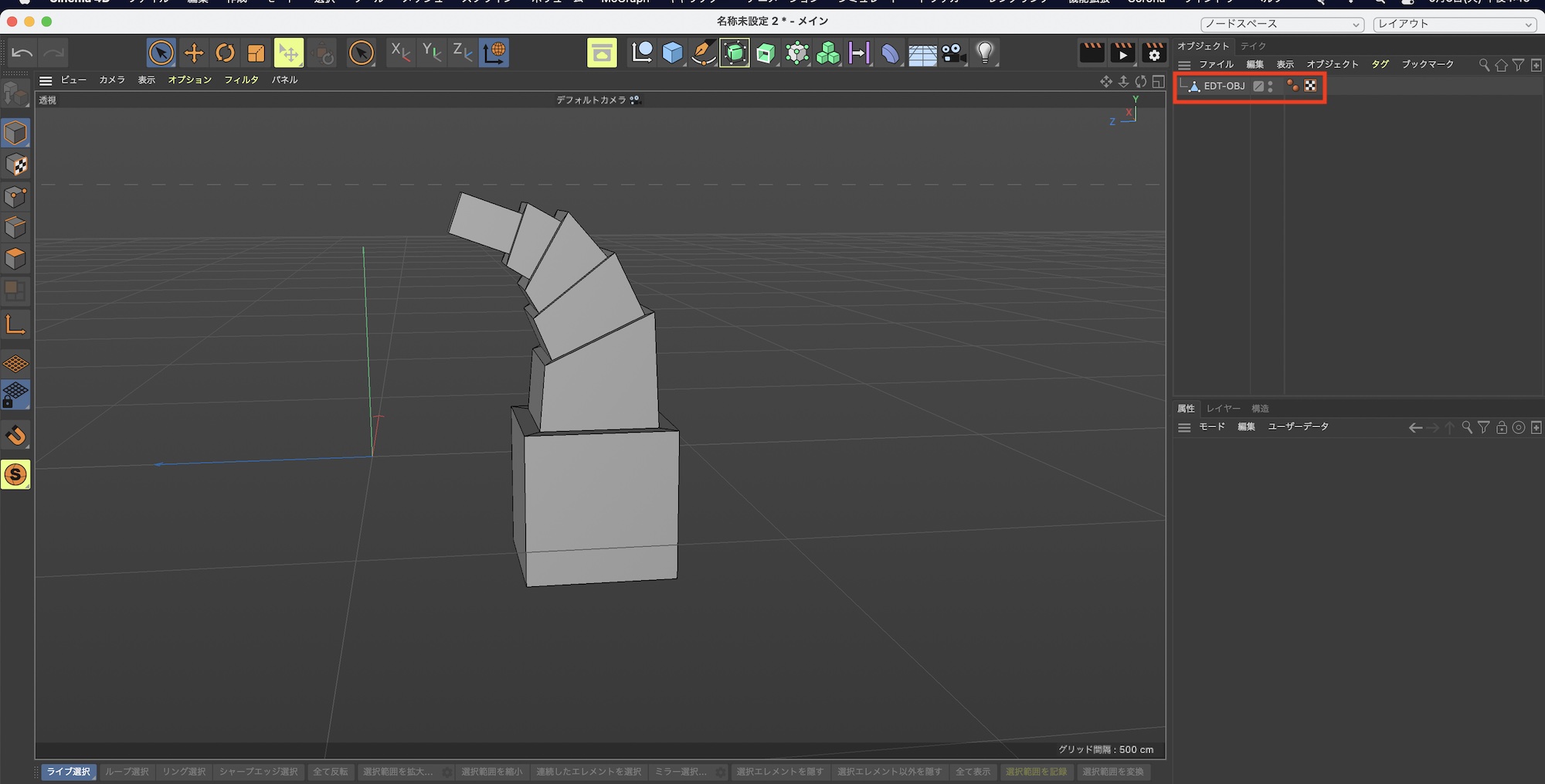The image size is (1545, 784).
Task: Open Edit Render Settings clapperboard
Action: 1154,53
